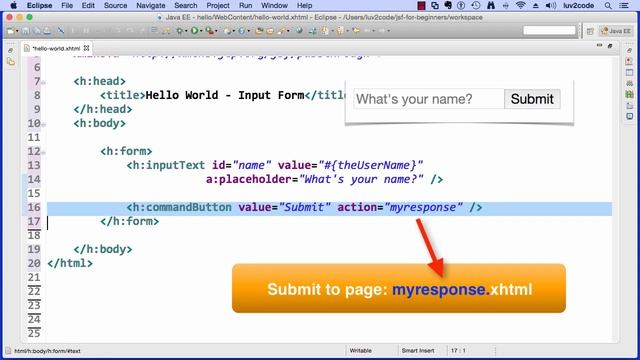Open the Notification Center icon
The image size is (640, 360).
(x=624, y=5)
